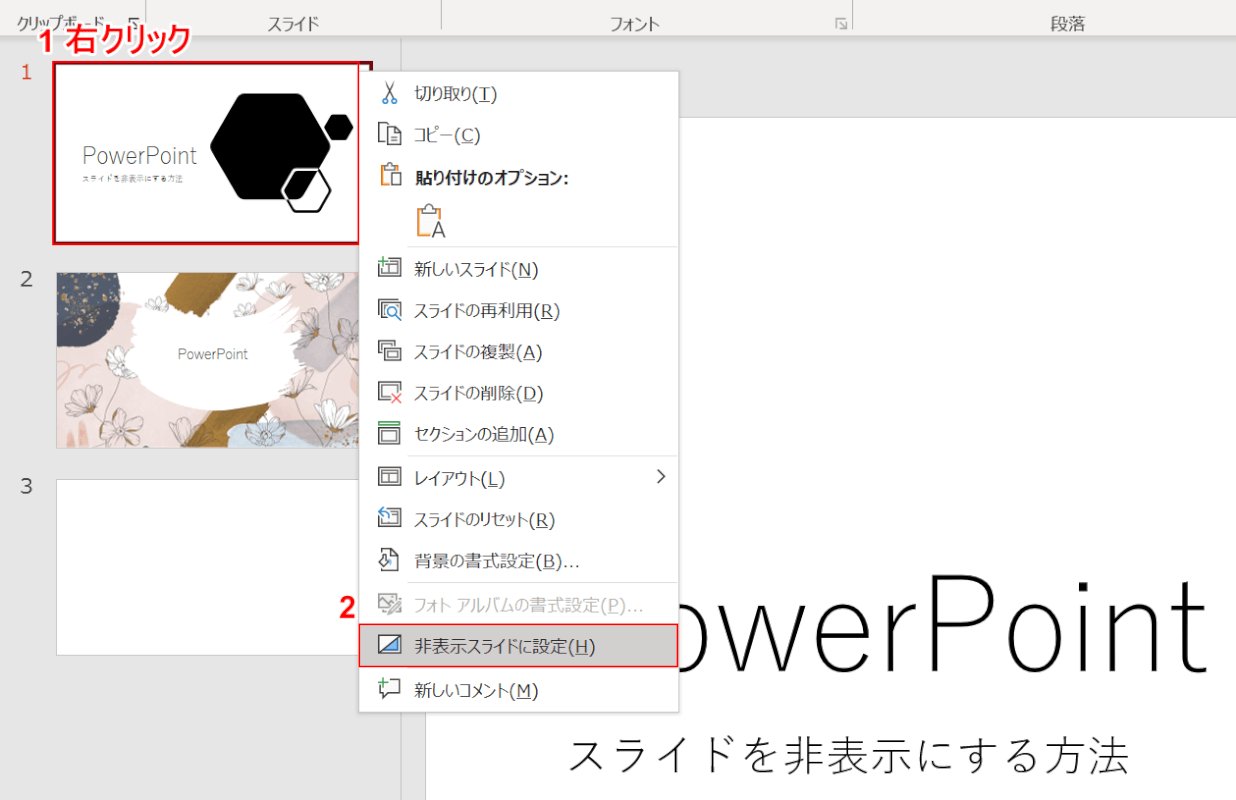
Task: Select slide 1 thumbnail with hexagons
Action: [x=206, y=153]
